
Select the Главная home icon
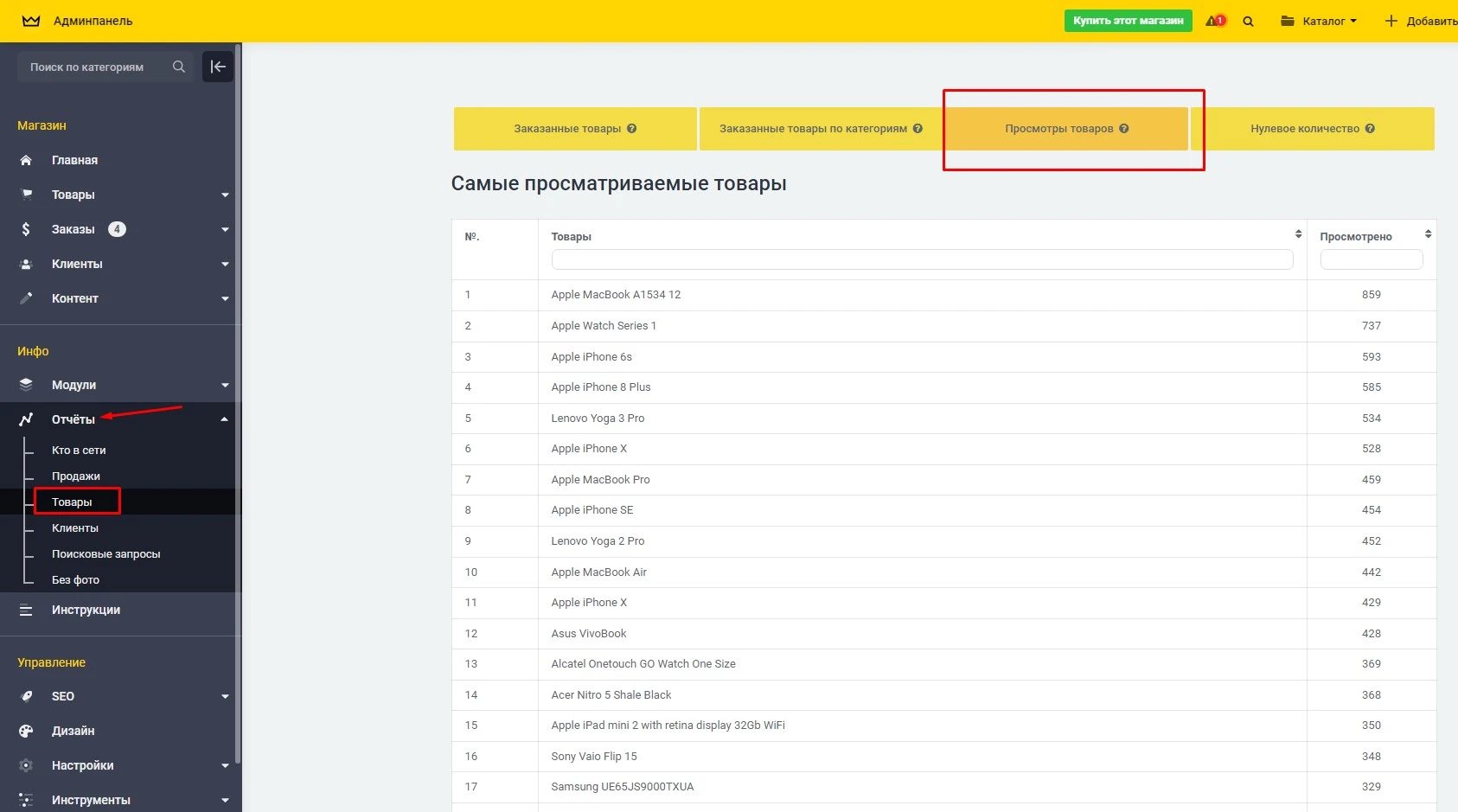(x=26, y=160)
